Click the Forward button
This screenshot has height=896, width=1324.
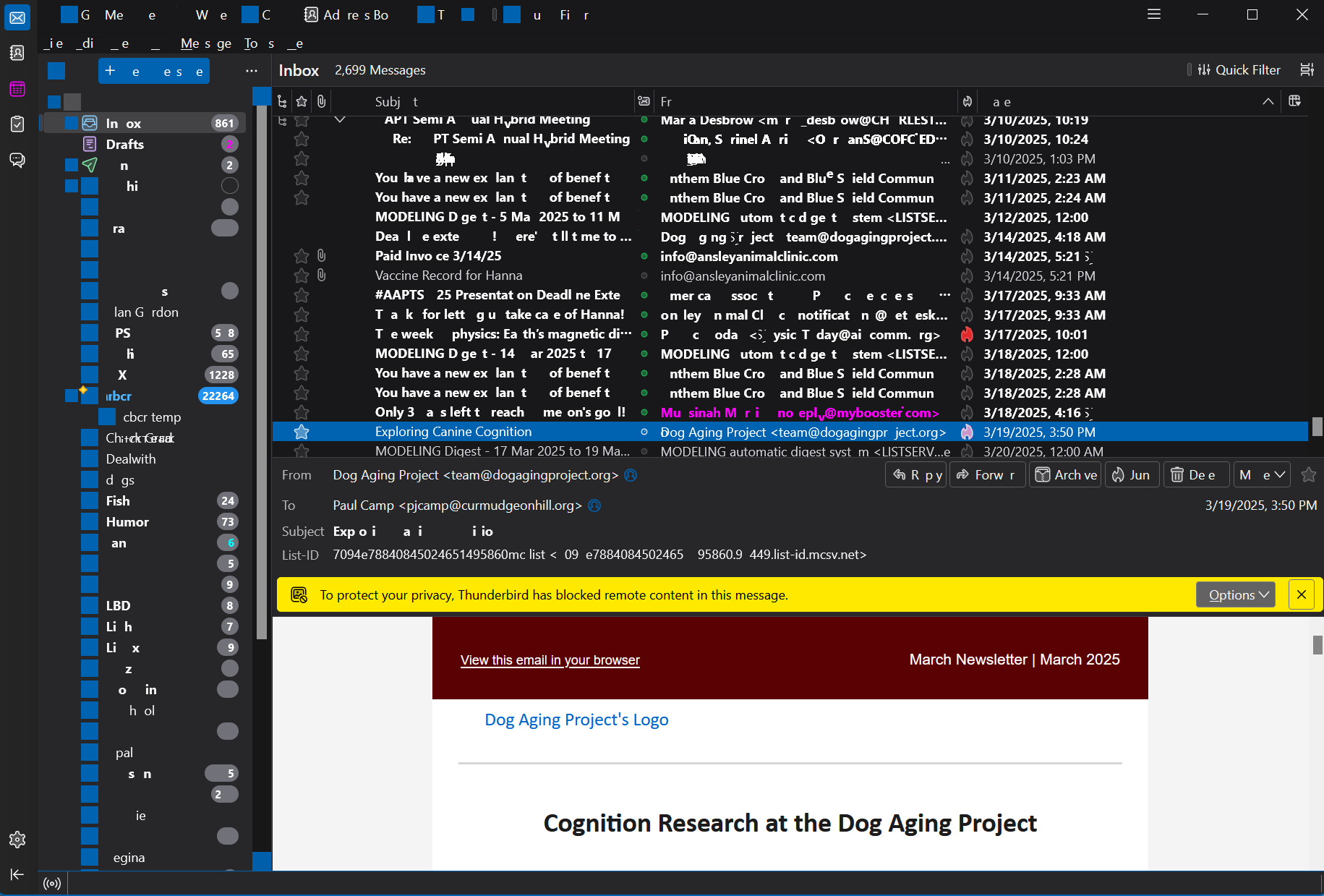[987, 474]
